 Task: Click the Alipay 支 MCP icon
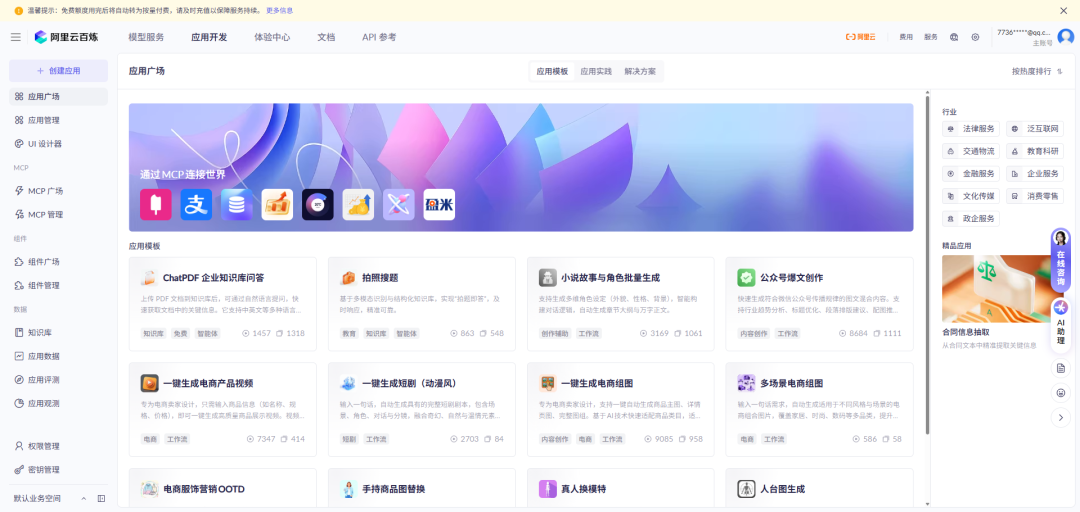196,205
